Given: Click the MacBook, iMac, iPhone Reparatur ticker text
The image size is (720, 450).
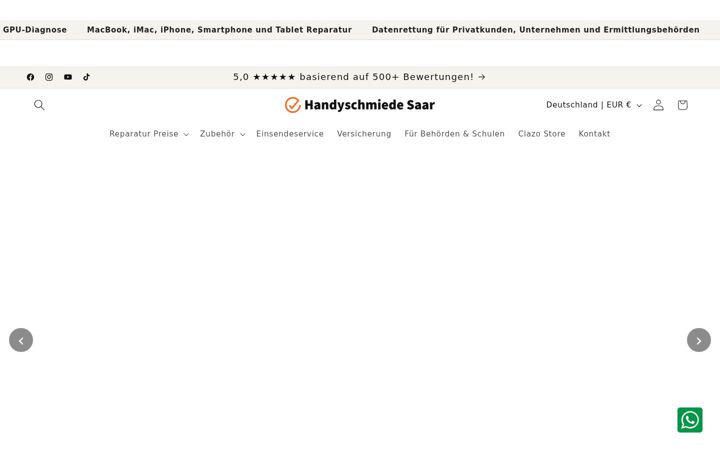Looking at the screenshot, I should pos(219,30).
